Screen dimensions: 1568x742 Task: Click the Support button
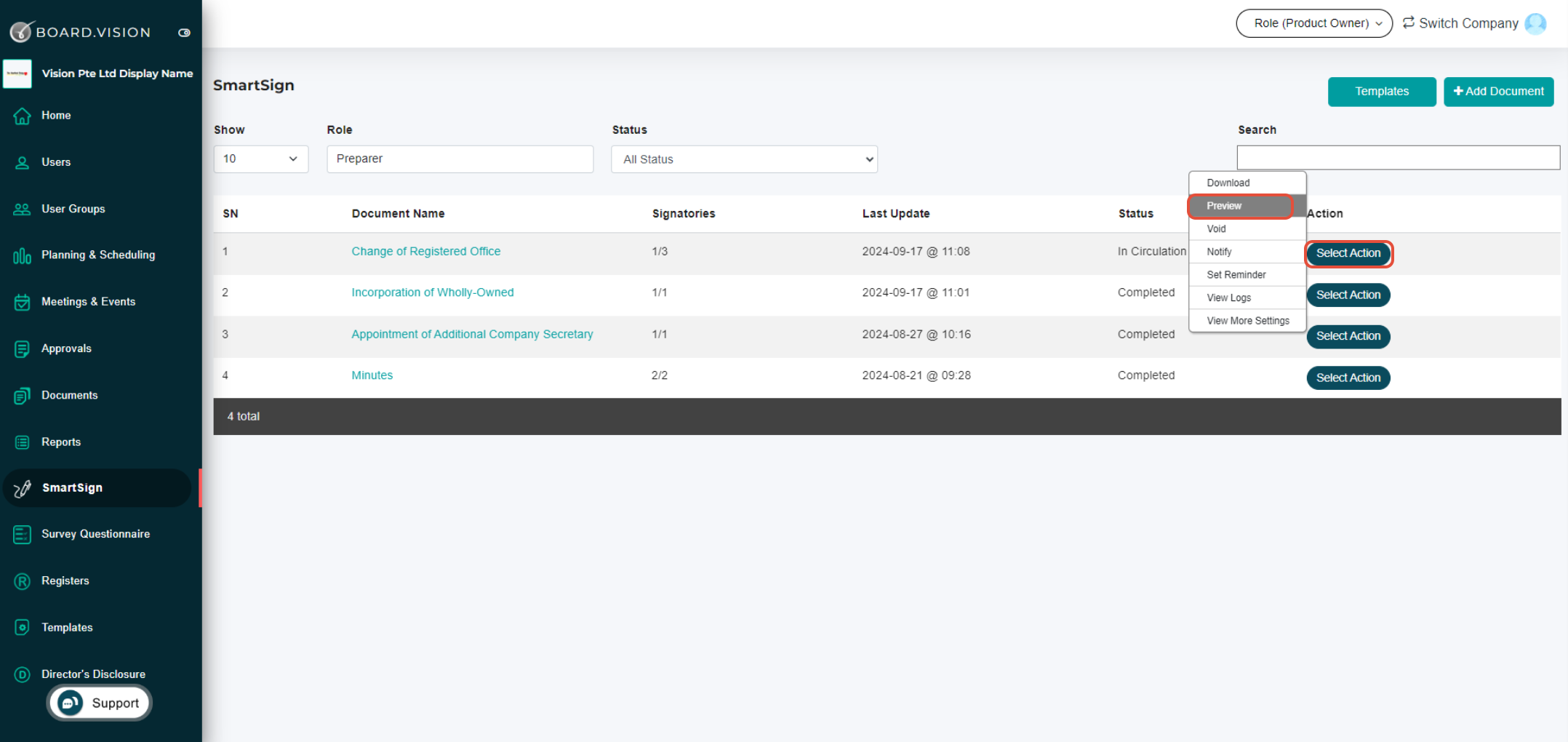100,703
